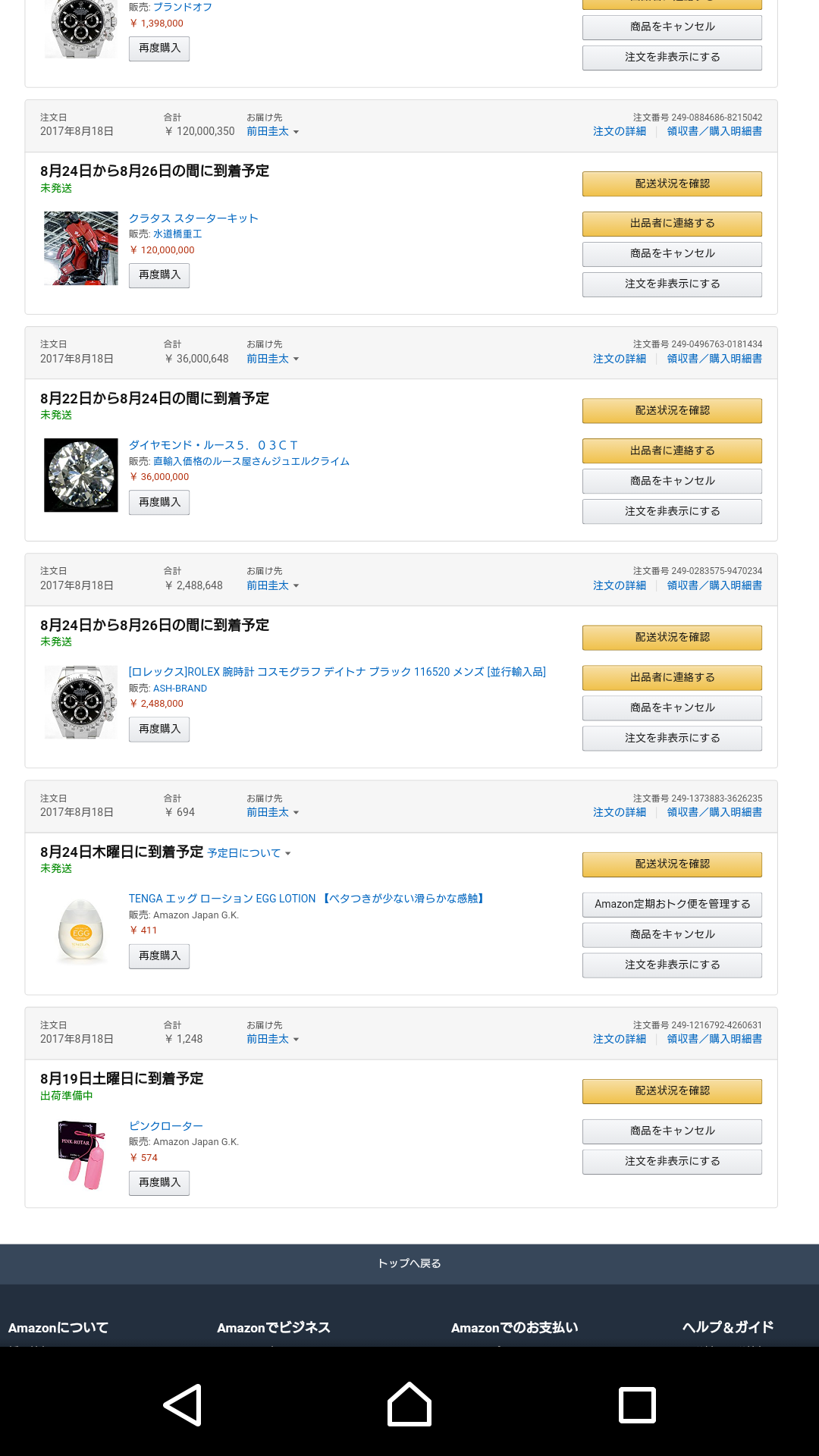Click トップへ戻る to return to top
Screen dimensions: 819x1456
pos(409,1263)
